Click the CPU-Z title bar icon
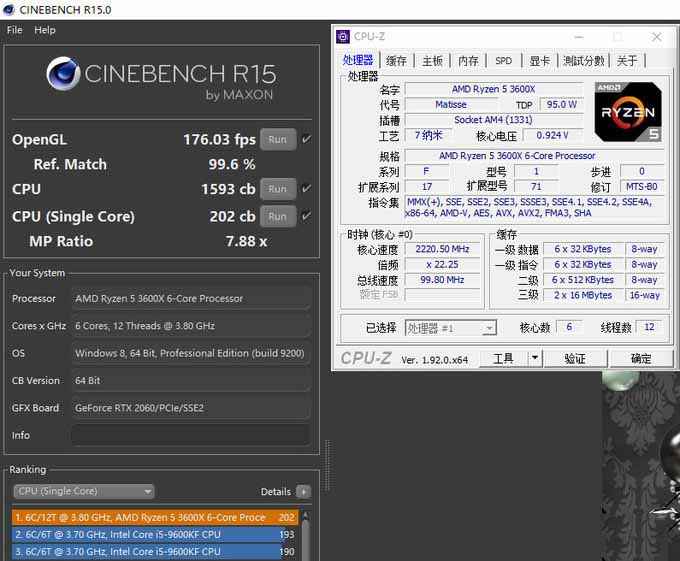Image resolution: width=680 pixels, height=561 pixels. 343,36
